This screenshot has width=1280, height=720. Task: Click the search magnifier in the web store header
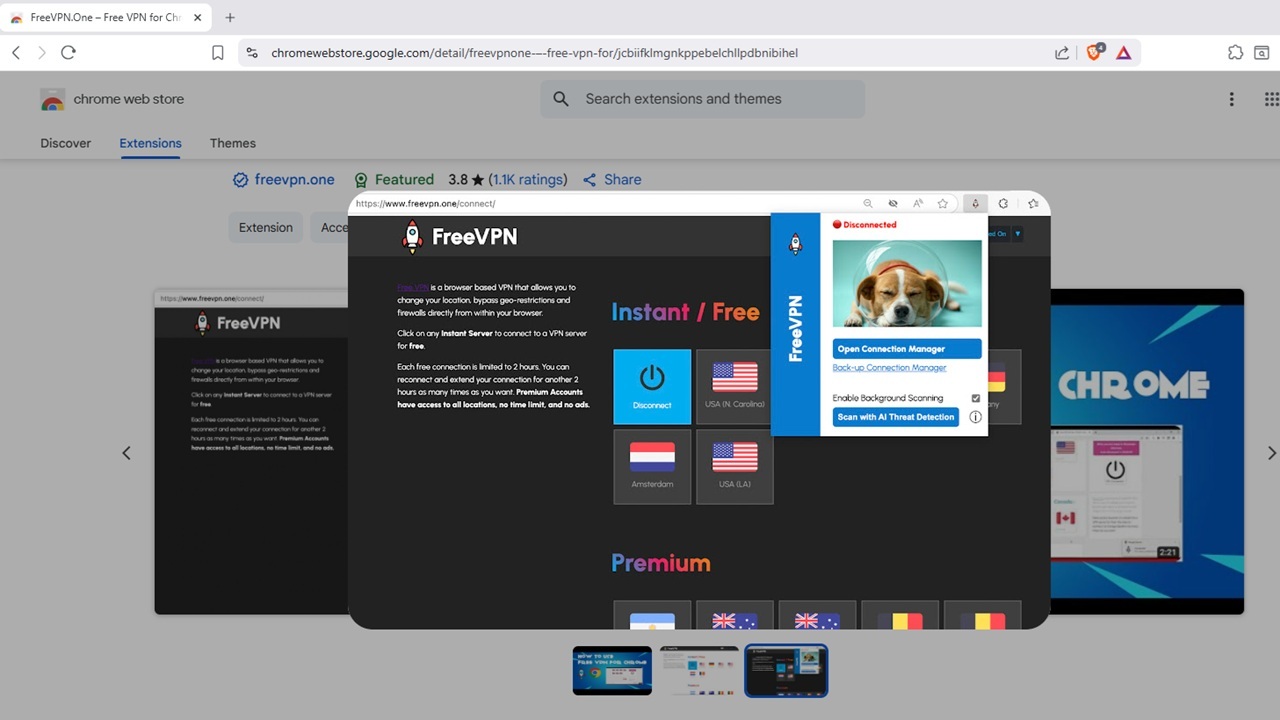560,99
